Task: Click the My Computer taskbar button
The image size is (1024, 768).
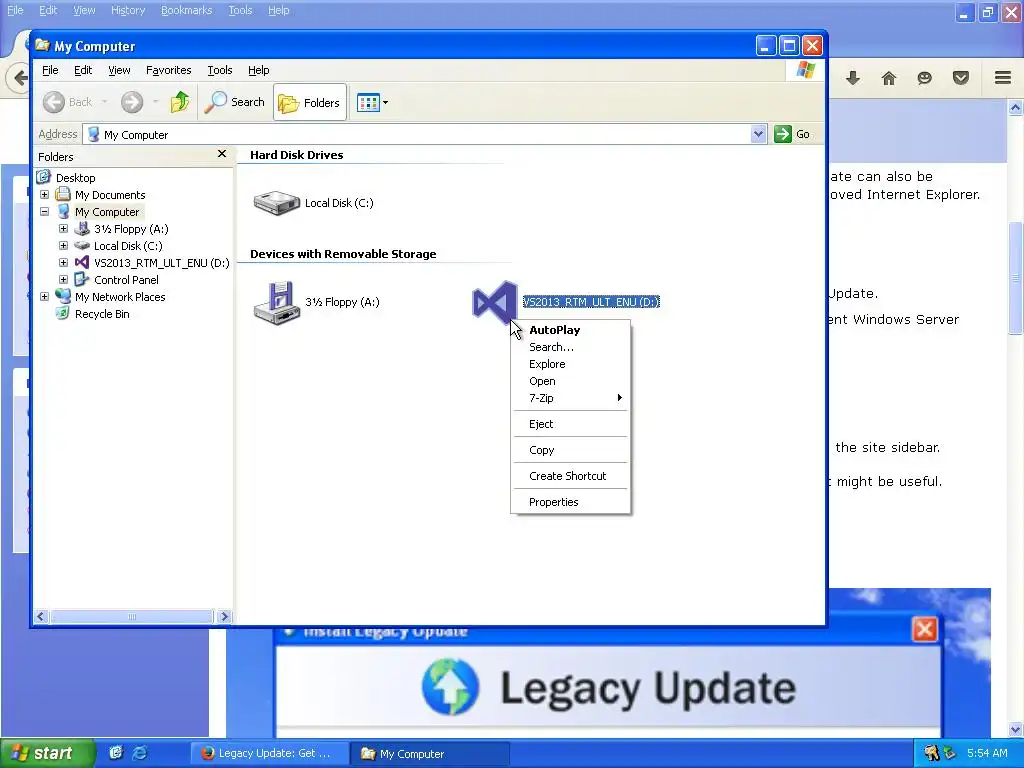Action: (x=429, y=754)
